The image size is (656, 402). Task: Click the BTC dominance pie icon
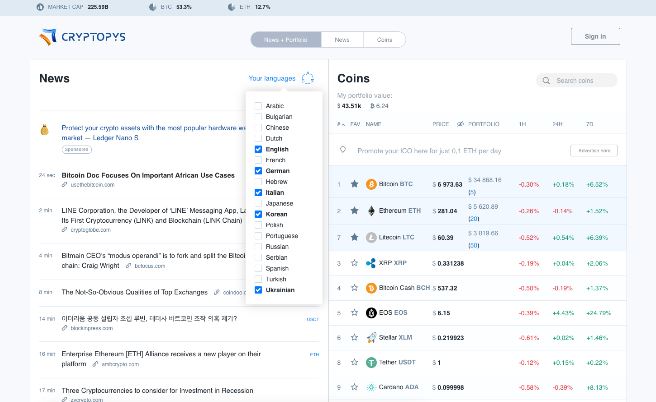coord(153,7)
